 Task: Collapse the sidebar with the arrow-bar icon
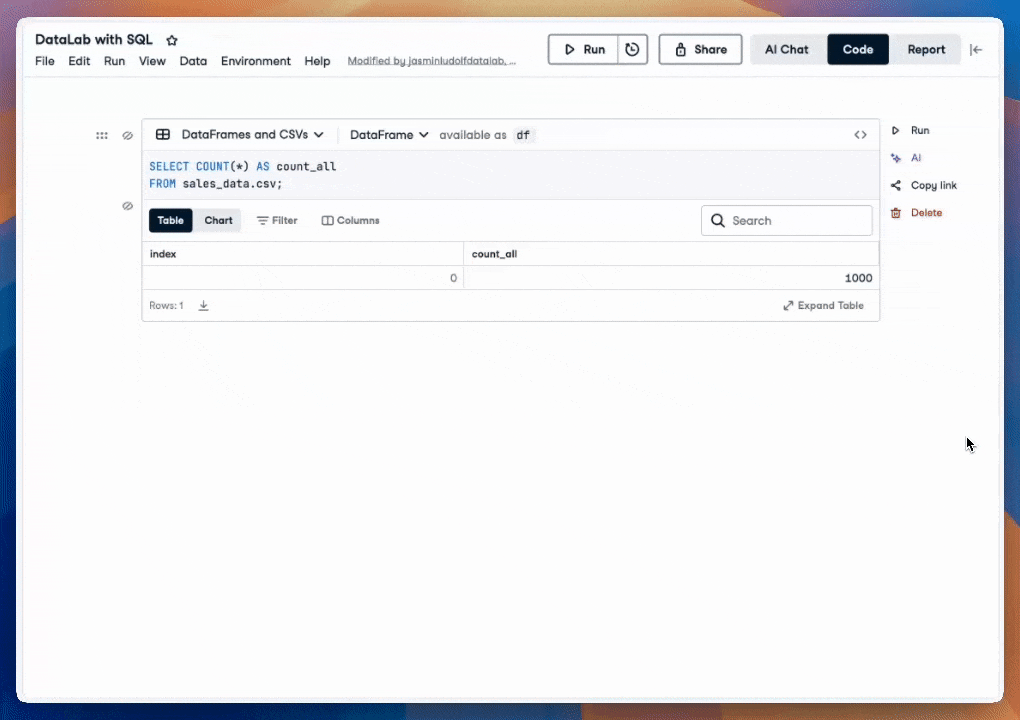coord(976,49)
